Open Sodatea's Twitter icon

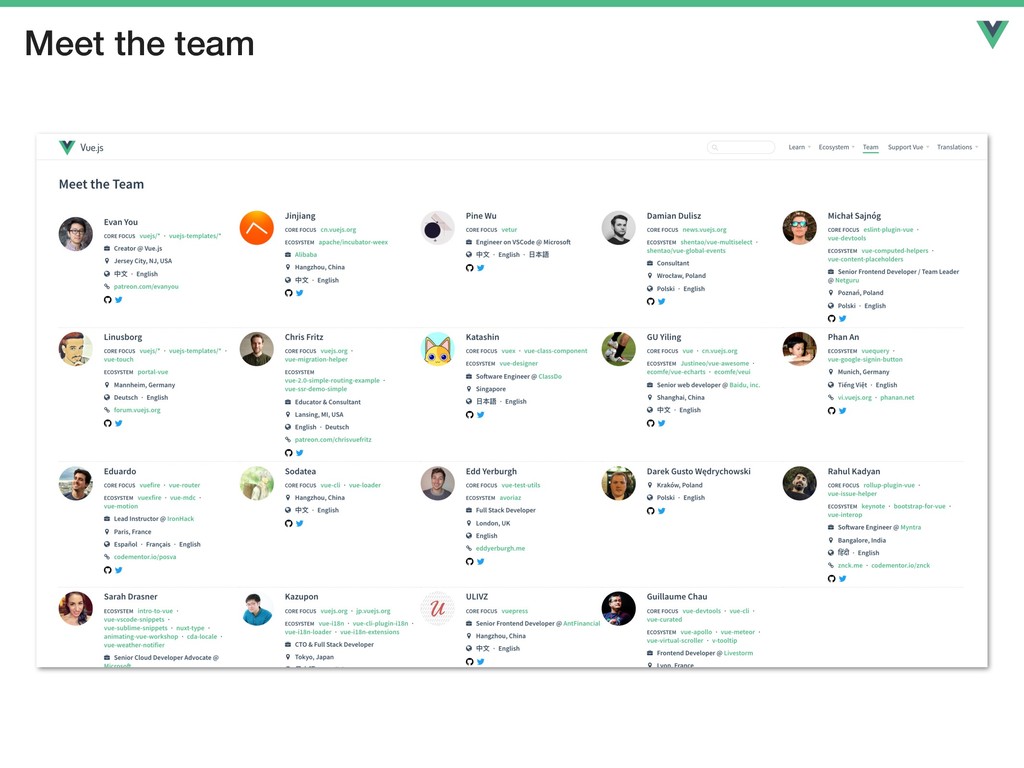click(x=300, y=523)
